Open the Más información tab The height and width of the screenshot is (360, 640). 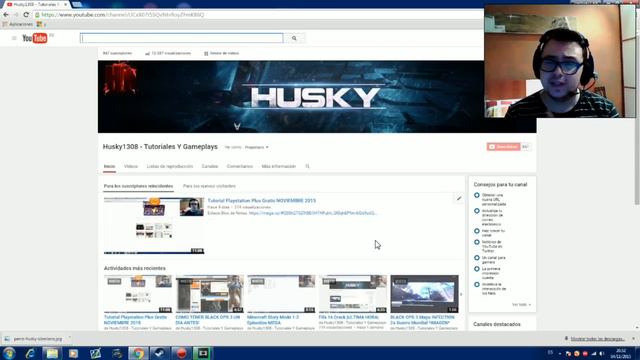pyautogui.click(x=279, y=167)
